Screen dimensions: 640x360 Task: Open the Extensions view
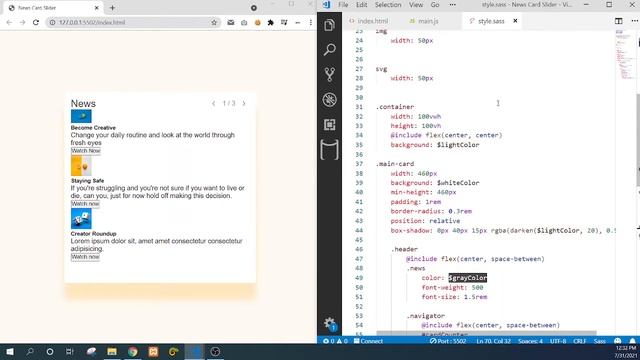point(329,124)
